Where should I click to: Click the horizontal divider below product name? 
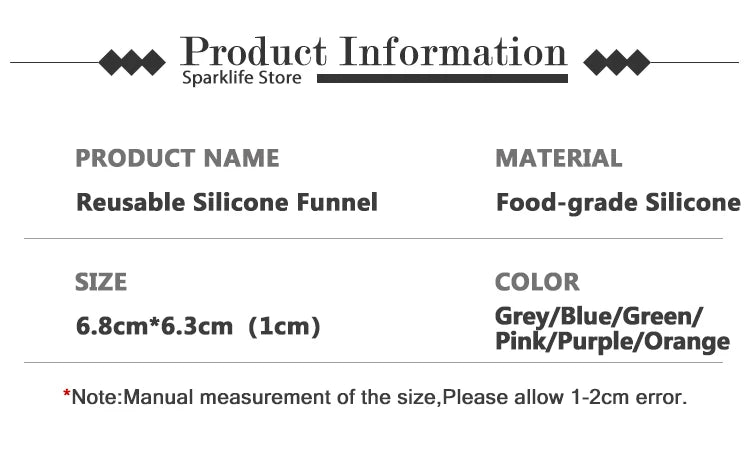[x=374, y=238]
